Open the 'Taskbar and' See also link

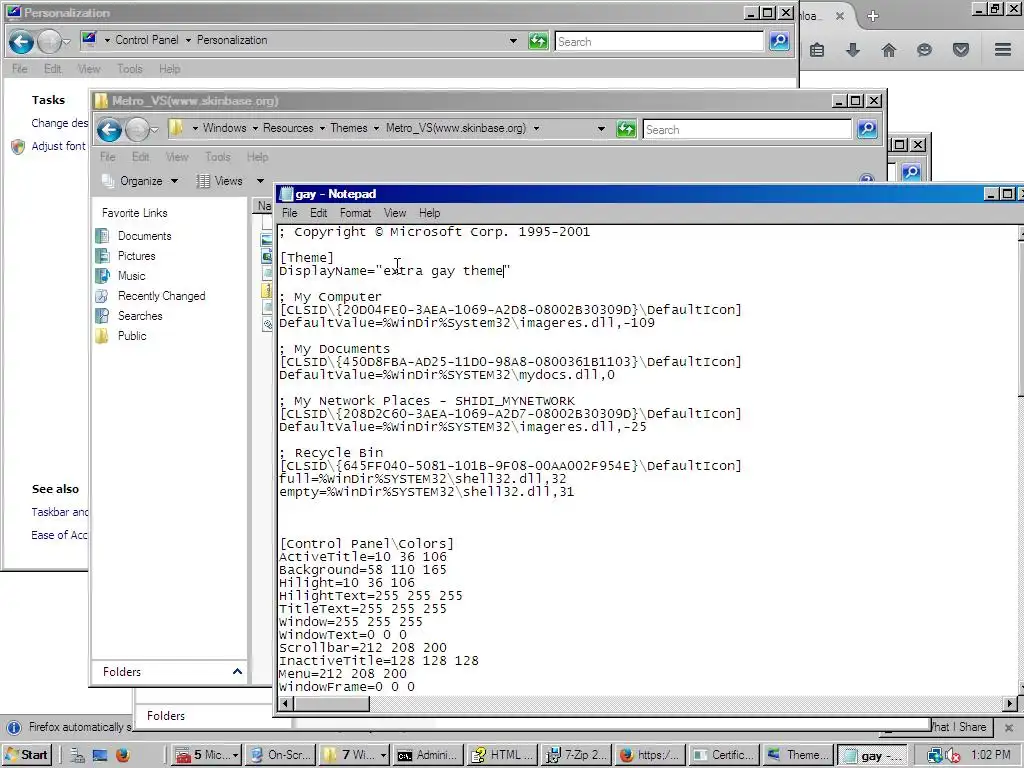pos(59,512)
